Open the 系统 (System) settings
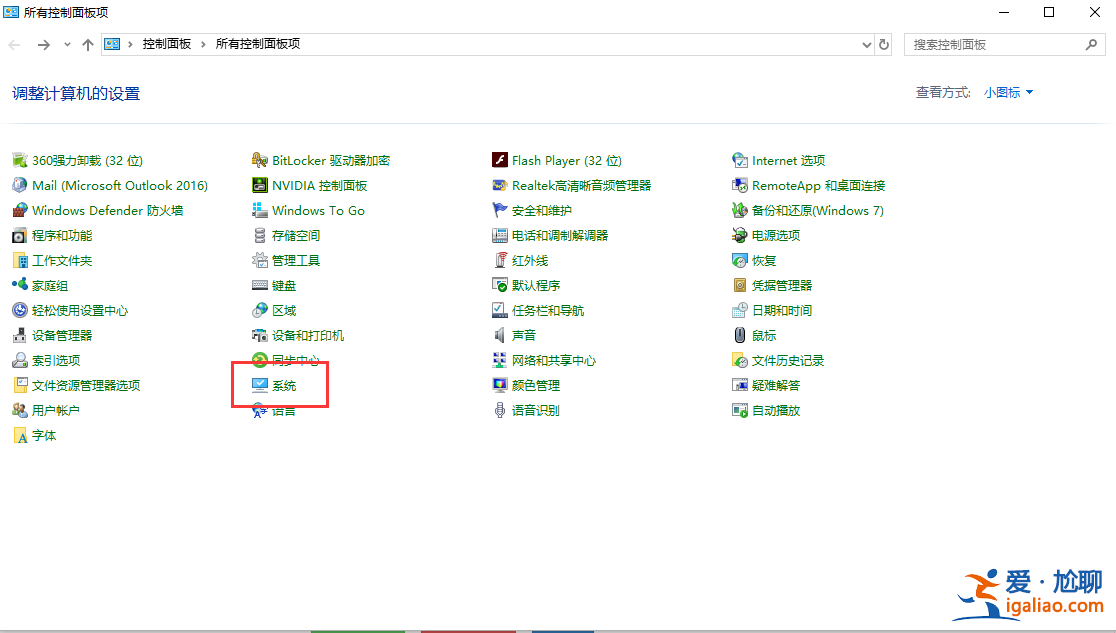 coord(286,385)
